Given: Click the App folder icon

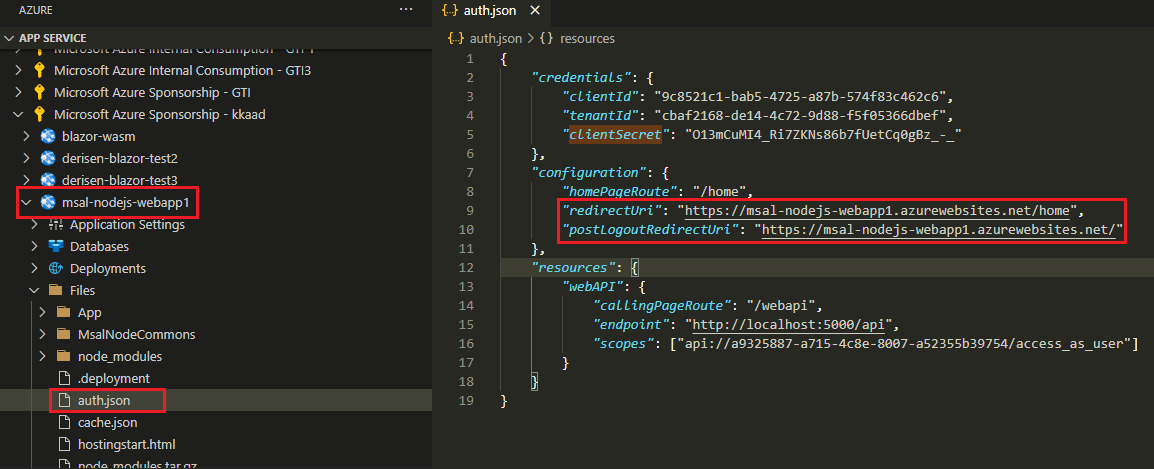Looking at the screenshot, I should tap(64, 312).
